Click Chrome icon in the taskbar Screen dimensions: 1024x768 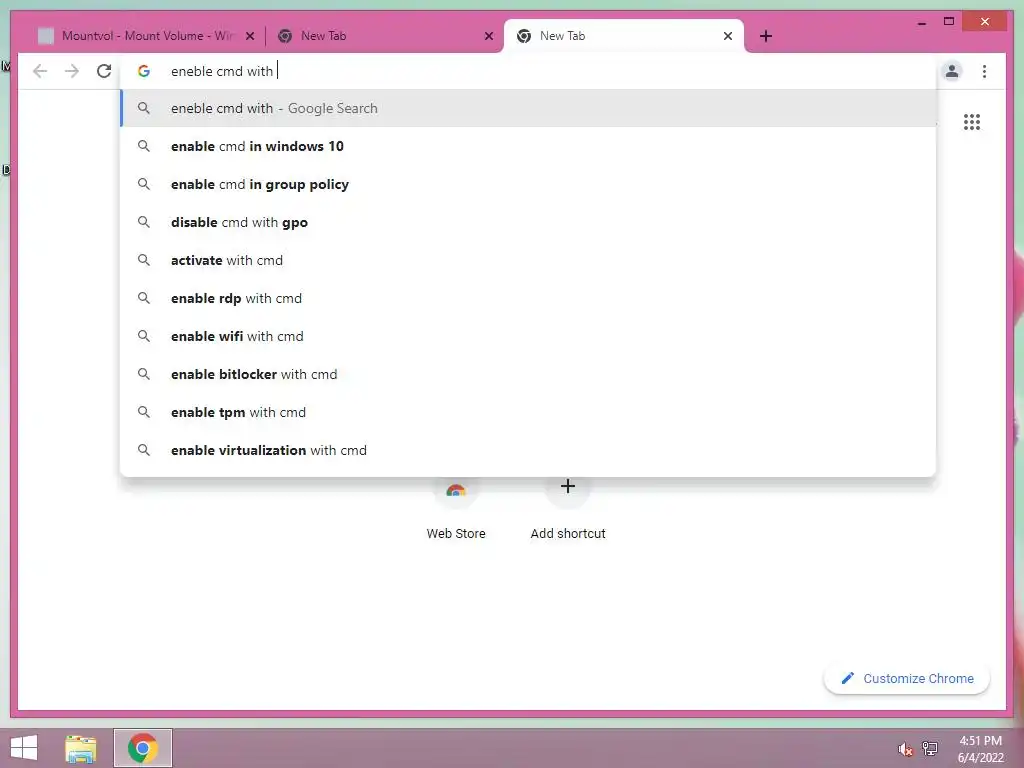coord(143,748)
